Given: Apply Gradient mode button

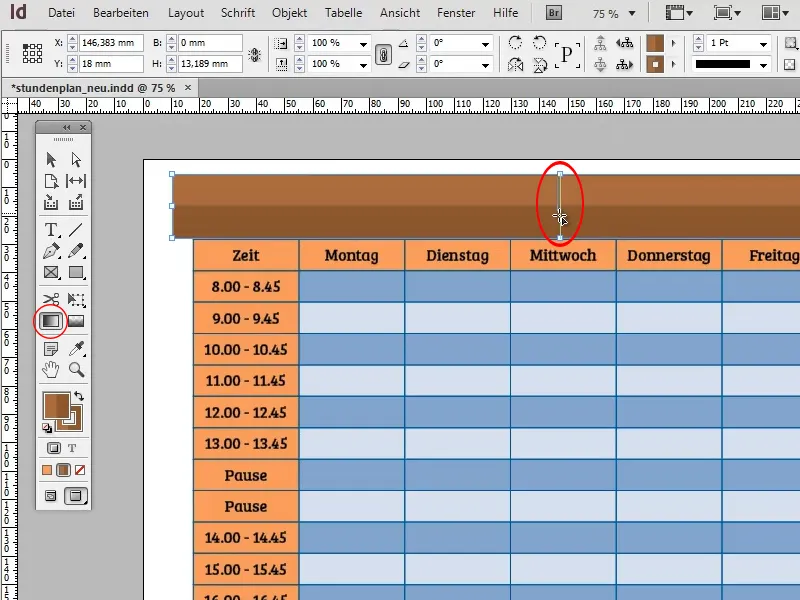Looking at the screenshot, I should pyautogui.click(x=63, y=470).
